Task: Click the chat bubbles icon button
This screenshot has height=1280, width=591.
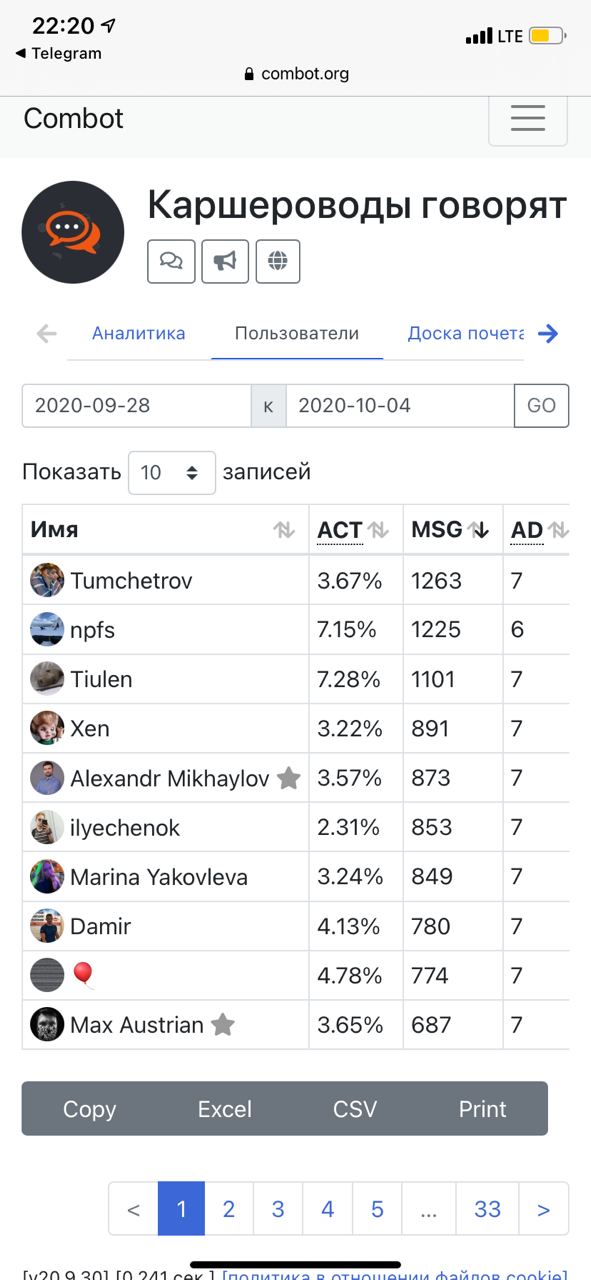Action: coord(171,261)
